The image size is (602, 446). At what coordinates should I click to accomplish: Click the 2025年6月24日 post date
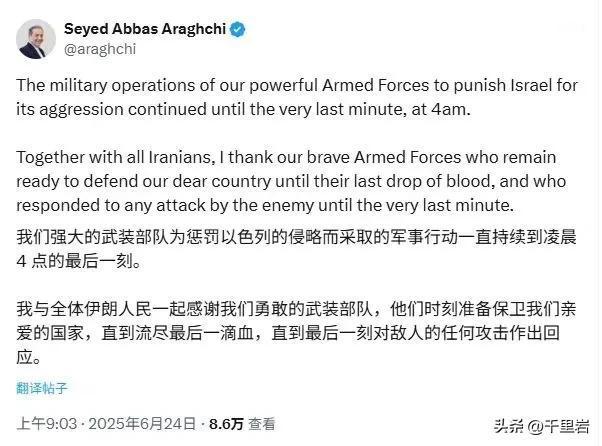(142, 424)
